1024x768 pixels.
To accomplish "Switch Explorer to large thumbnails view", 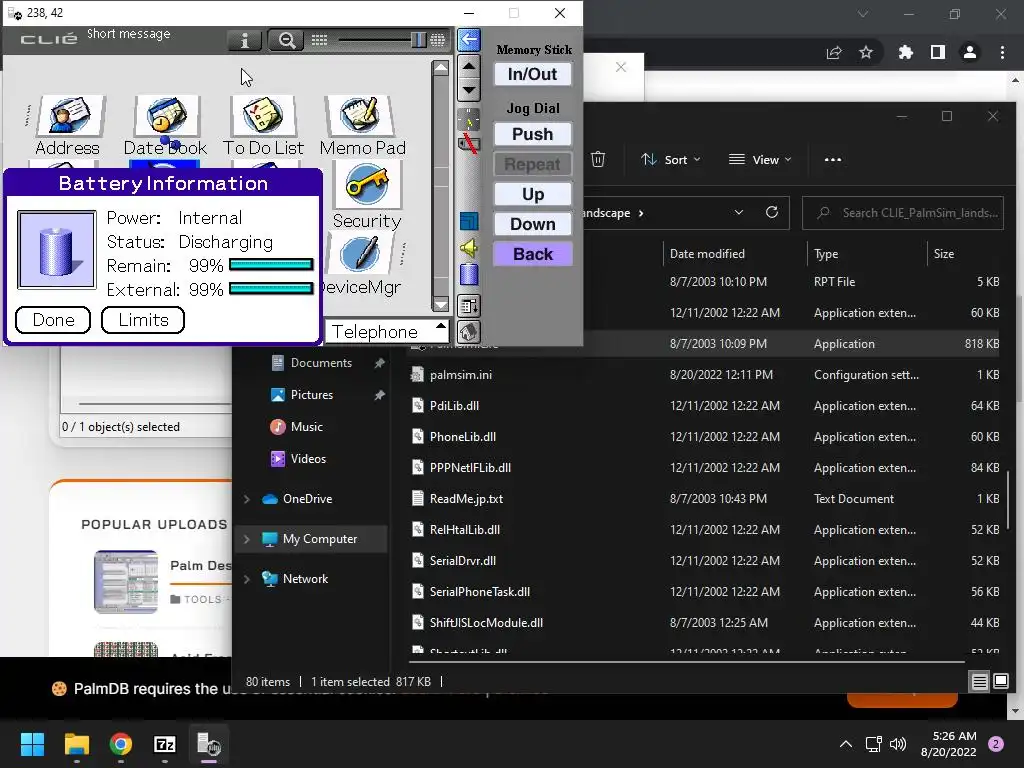I will pos(1000,682).
